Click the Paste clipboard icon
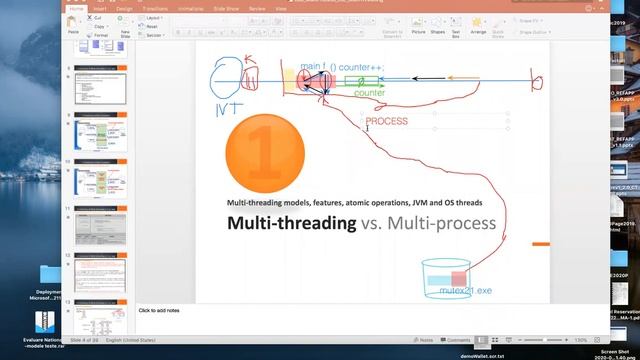The width and height of the screenshot is (640, 360). click(x=72, y=22)
